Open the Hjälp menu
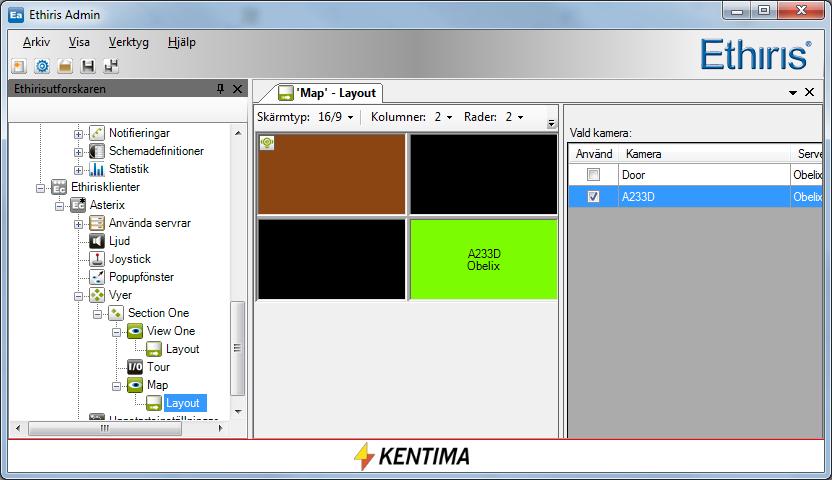Viewport: 832px width, 480px height. 181,42
